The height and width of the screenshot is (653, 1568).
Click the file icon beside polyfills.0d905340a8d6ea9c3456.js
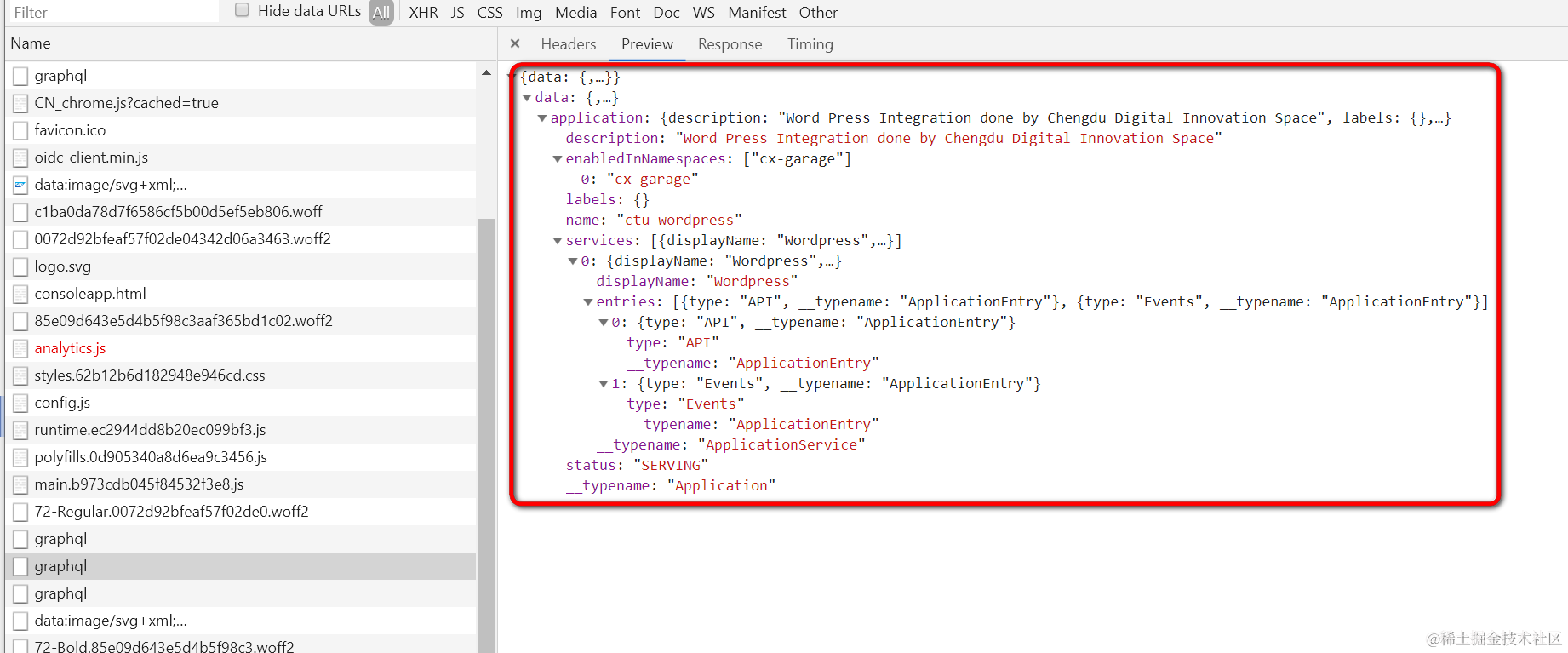tap(20, 457)
